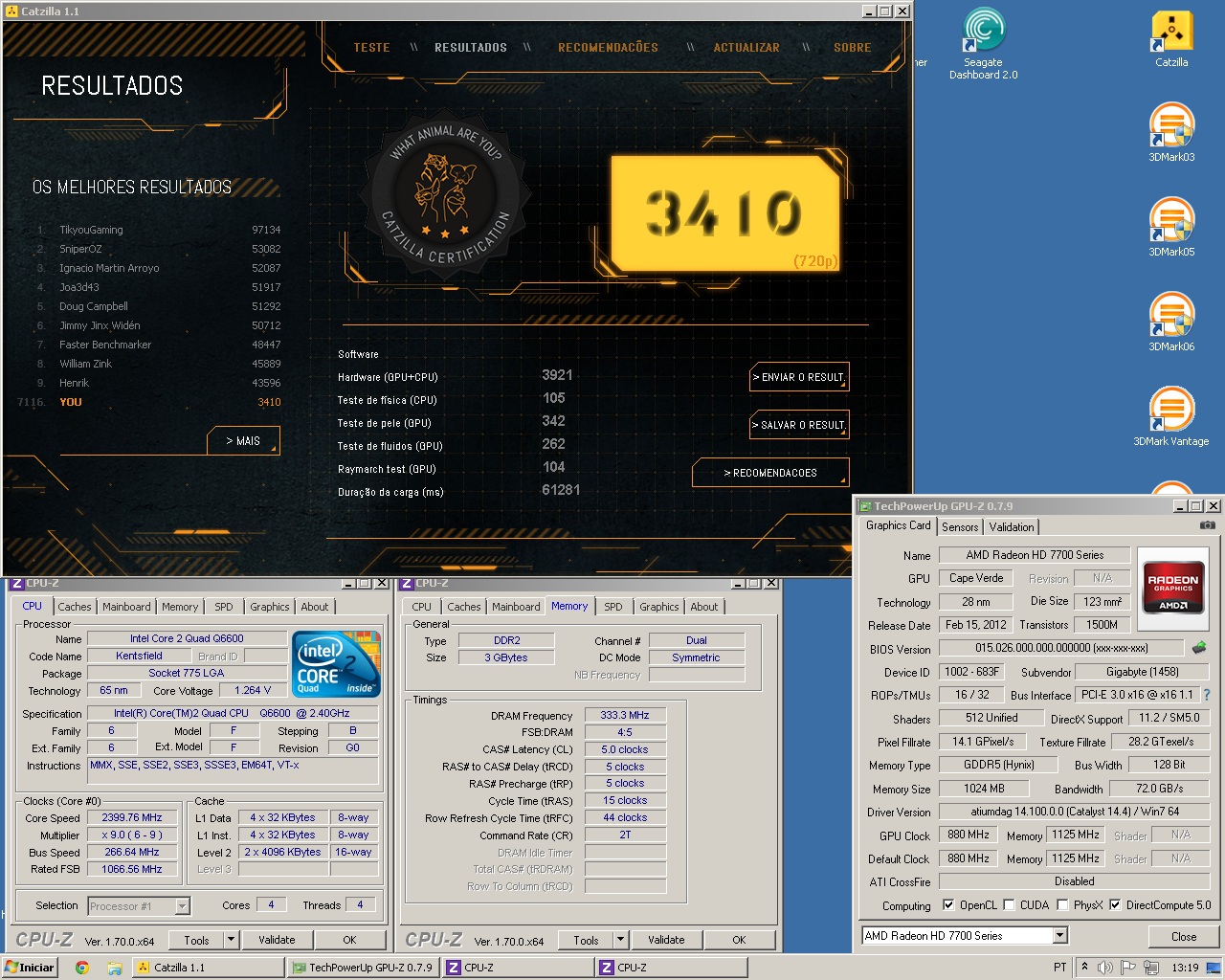Click the Core Speed 2399.76 MHz field

click(x=132, y=817)
